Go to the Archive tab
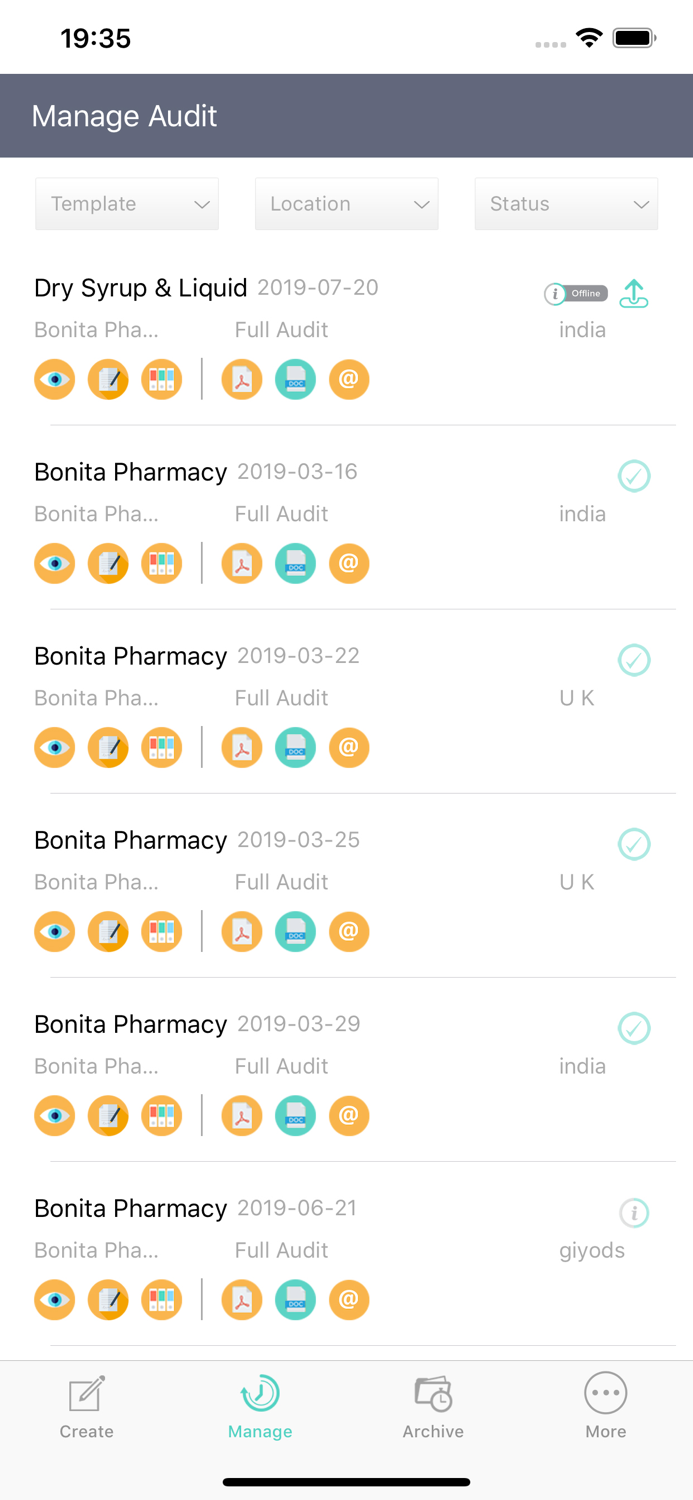The image size is (693, 1500). click(433, 1406)
